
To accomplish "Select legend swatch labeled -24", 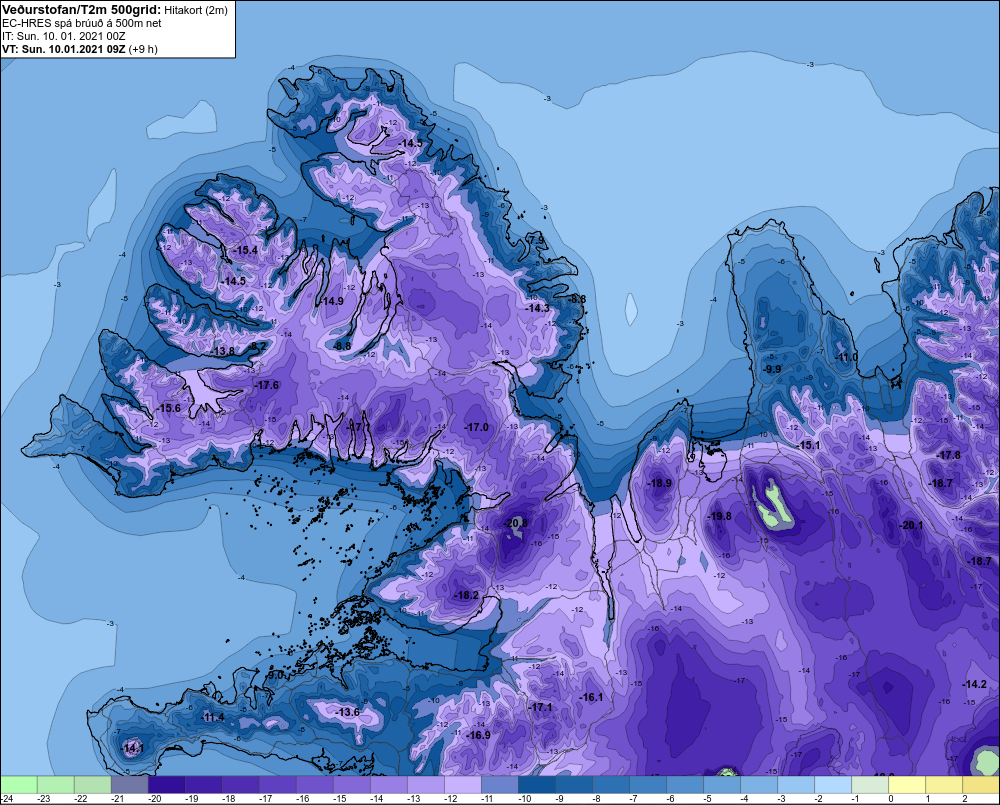I will coord(19,784).
